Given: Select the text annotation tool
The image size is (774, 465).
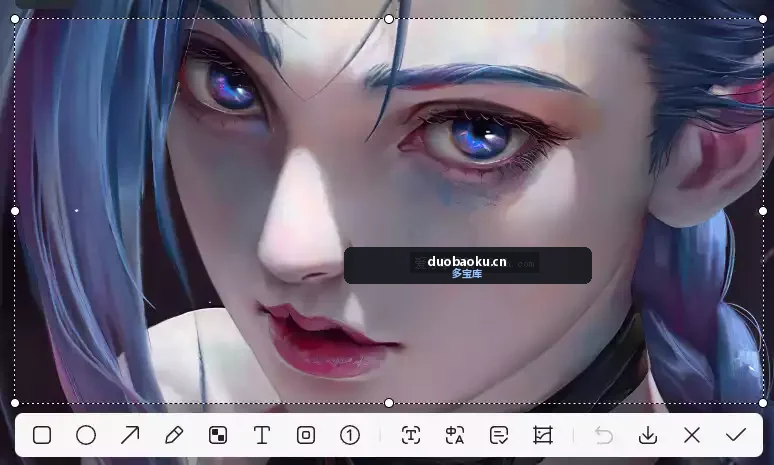Looking at the screenshot, I should pos(262,435).
